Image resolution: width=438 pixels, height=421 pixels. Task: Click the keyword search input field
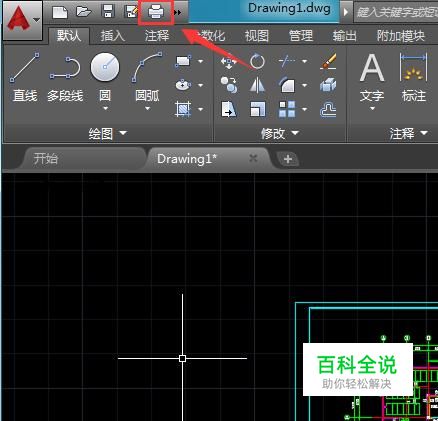(396, 12)
